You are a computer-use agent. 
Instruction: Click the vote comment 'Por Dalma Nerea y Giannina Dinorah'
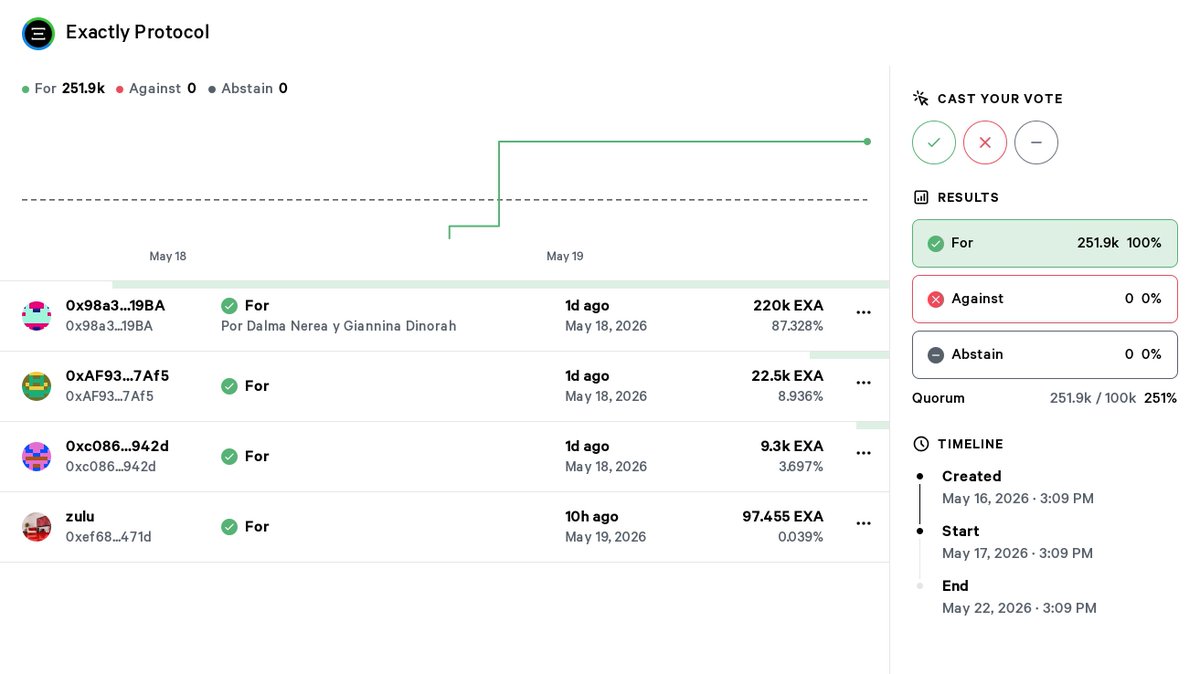coord(339,326)
